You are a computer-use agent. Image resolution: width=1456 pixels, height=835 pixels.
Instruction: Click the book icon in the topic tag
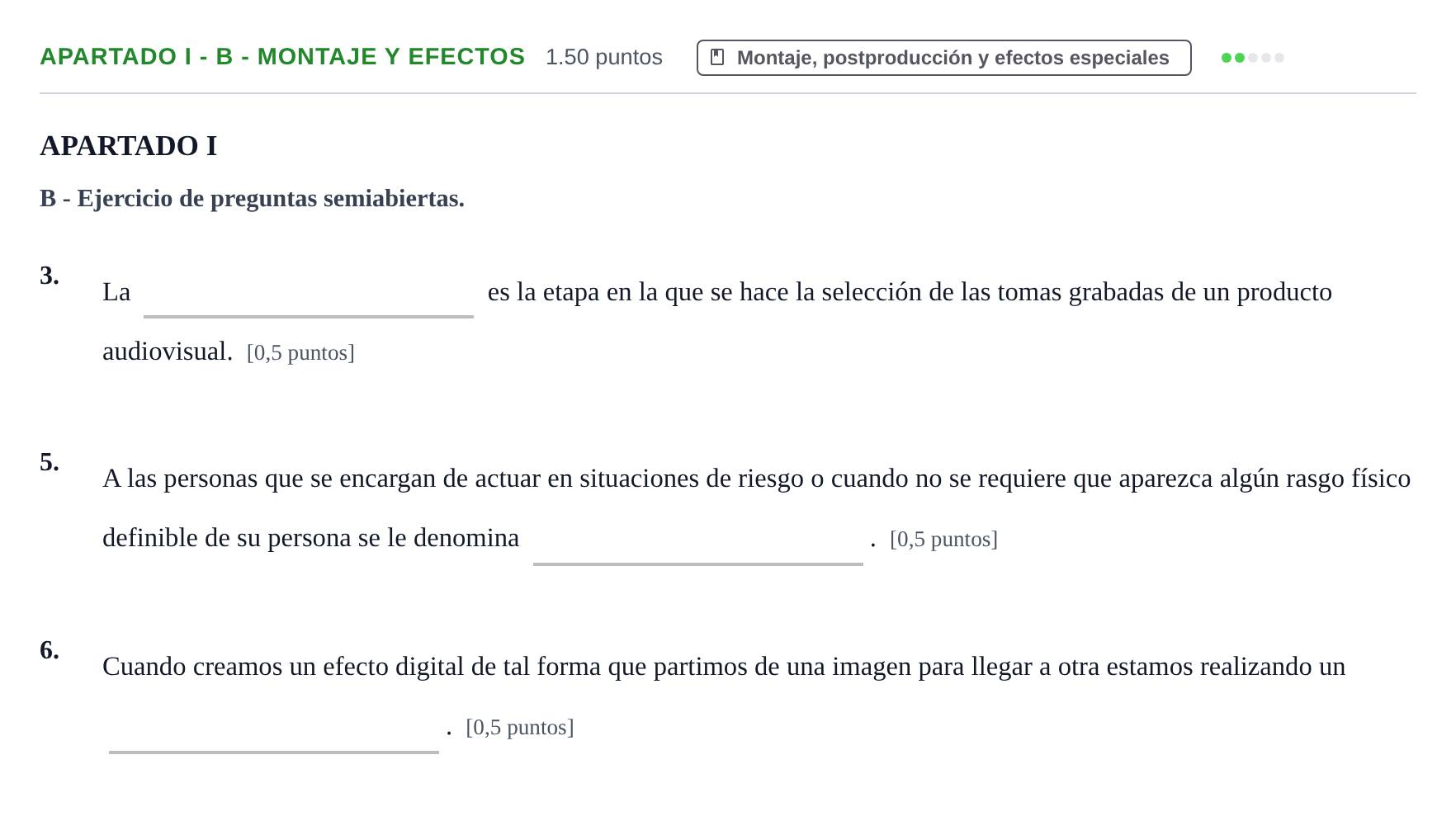tap(717, 57)
